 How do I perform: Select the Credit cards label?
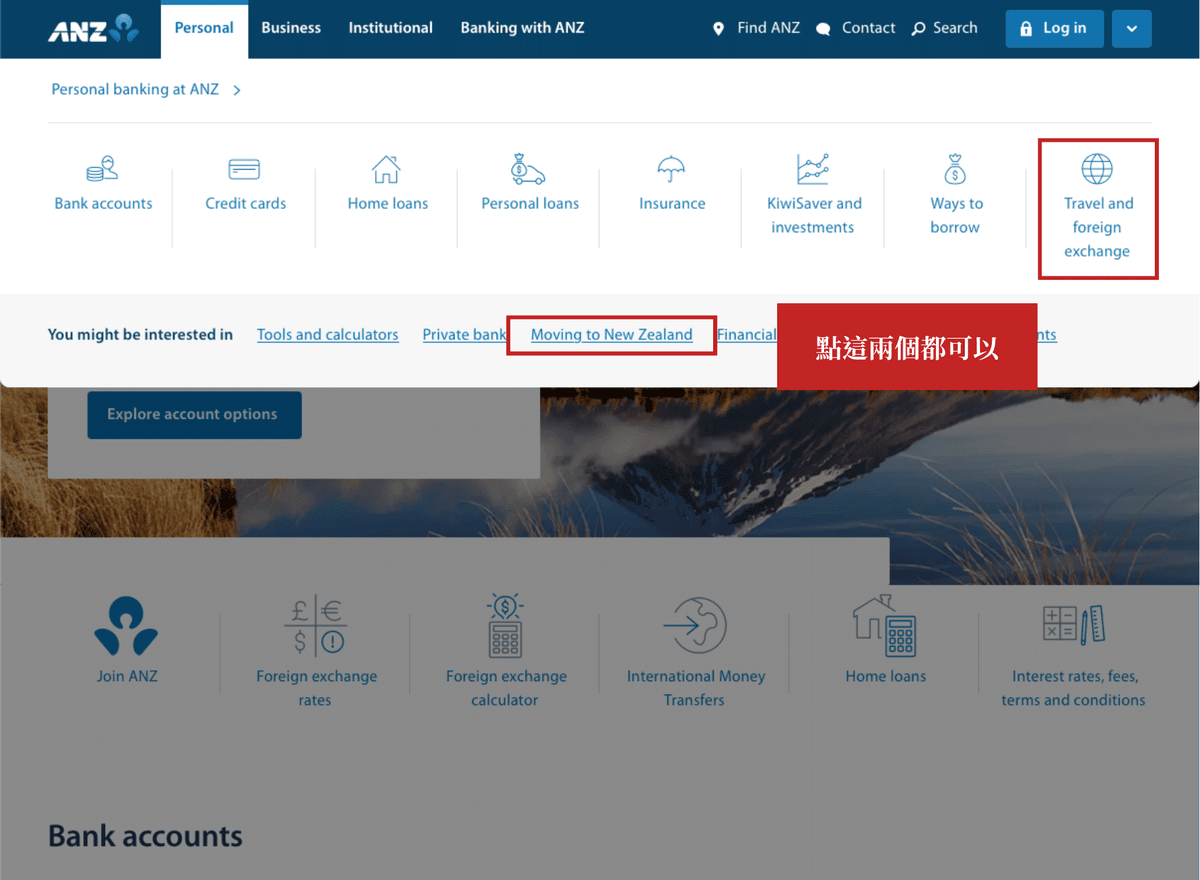(246, 204)
